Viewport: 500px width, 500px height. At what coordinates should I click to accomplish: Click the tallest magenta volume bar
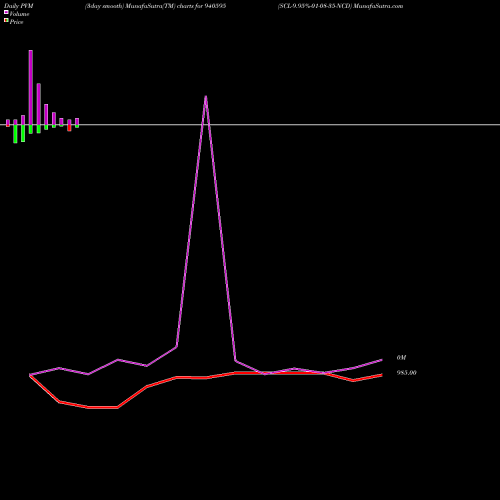[31, 87]
